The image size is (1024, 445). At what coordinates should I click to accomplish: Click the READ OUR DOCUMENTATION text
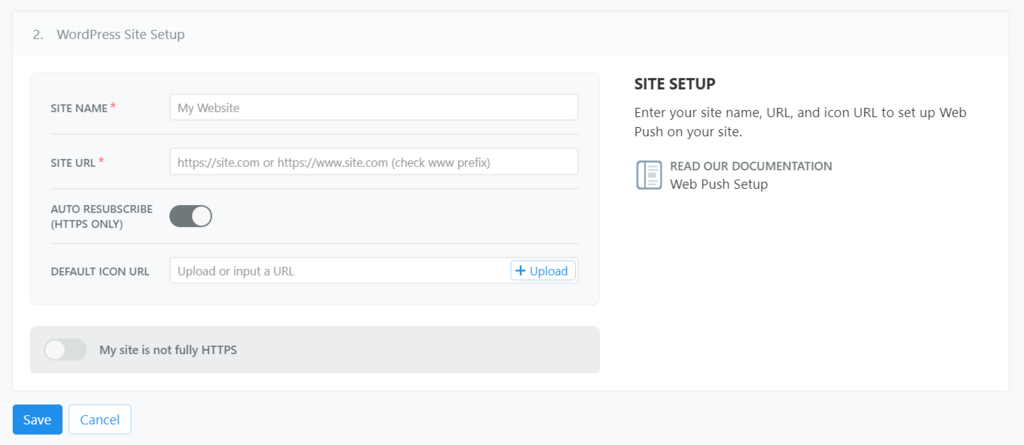(751, 166)
